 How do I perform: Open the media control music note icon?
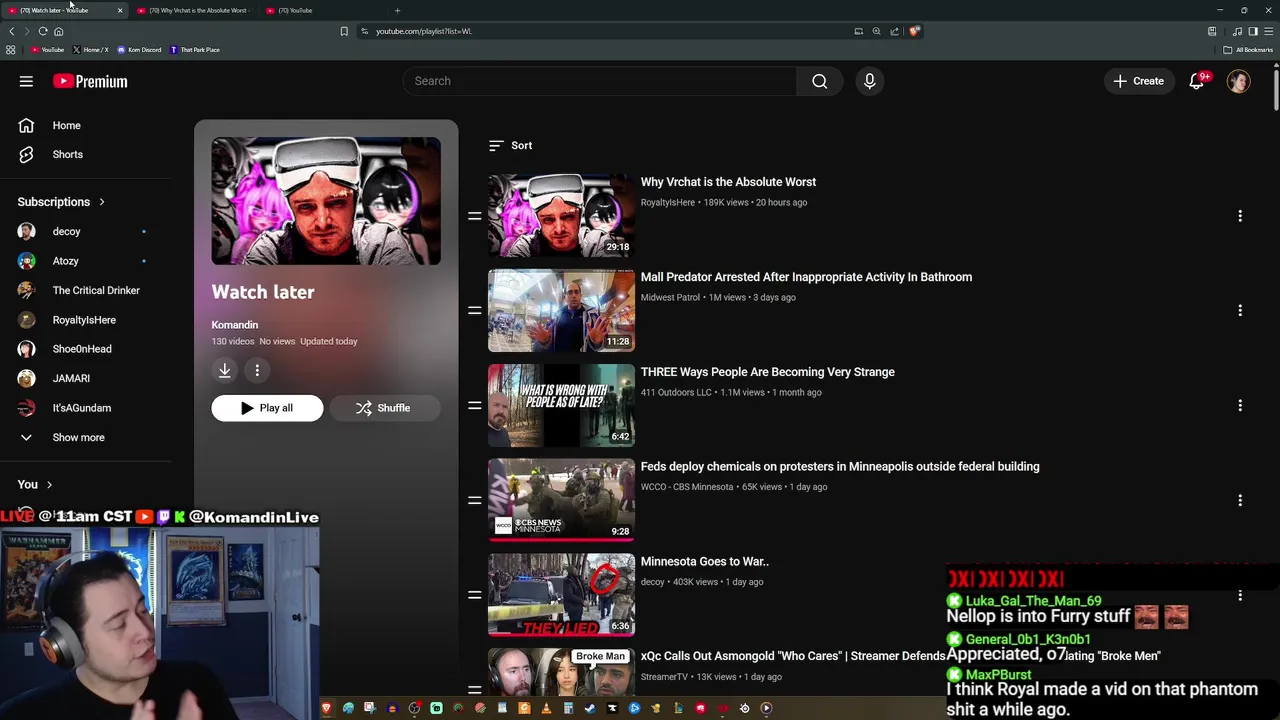click(x=1237, y=31)
